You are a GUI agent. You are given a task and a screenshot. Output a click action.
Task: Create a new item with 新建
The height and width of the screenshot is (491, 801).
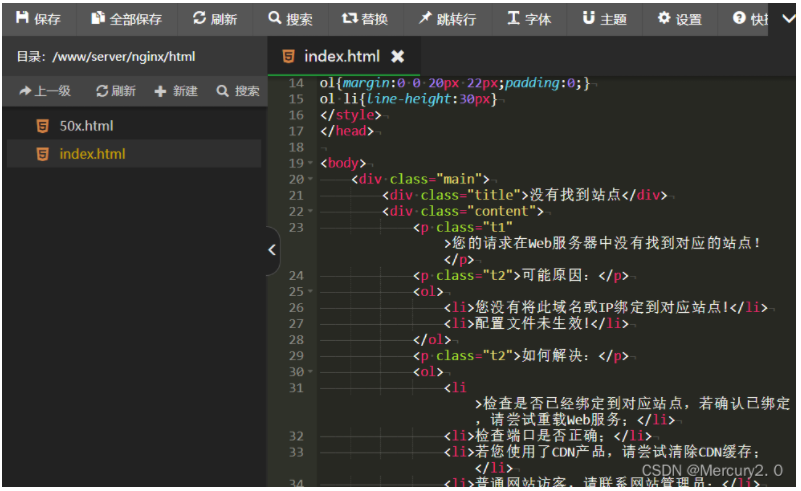(x=176, y=91)
